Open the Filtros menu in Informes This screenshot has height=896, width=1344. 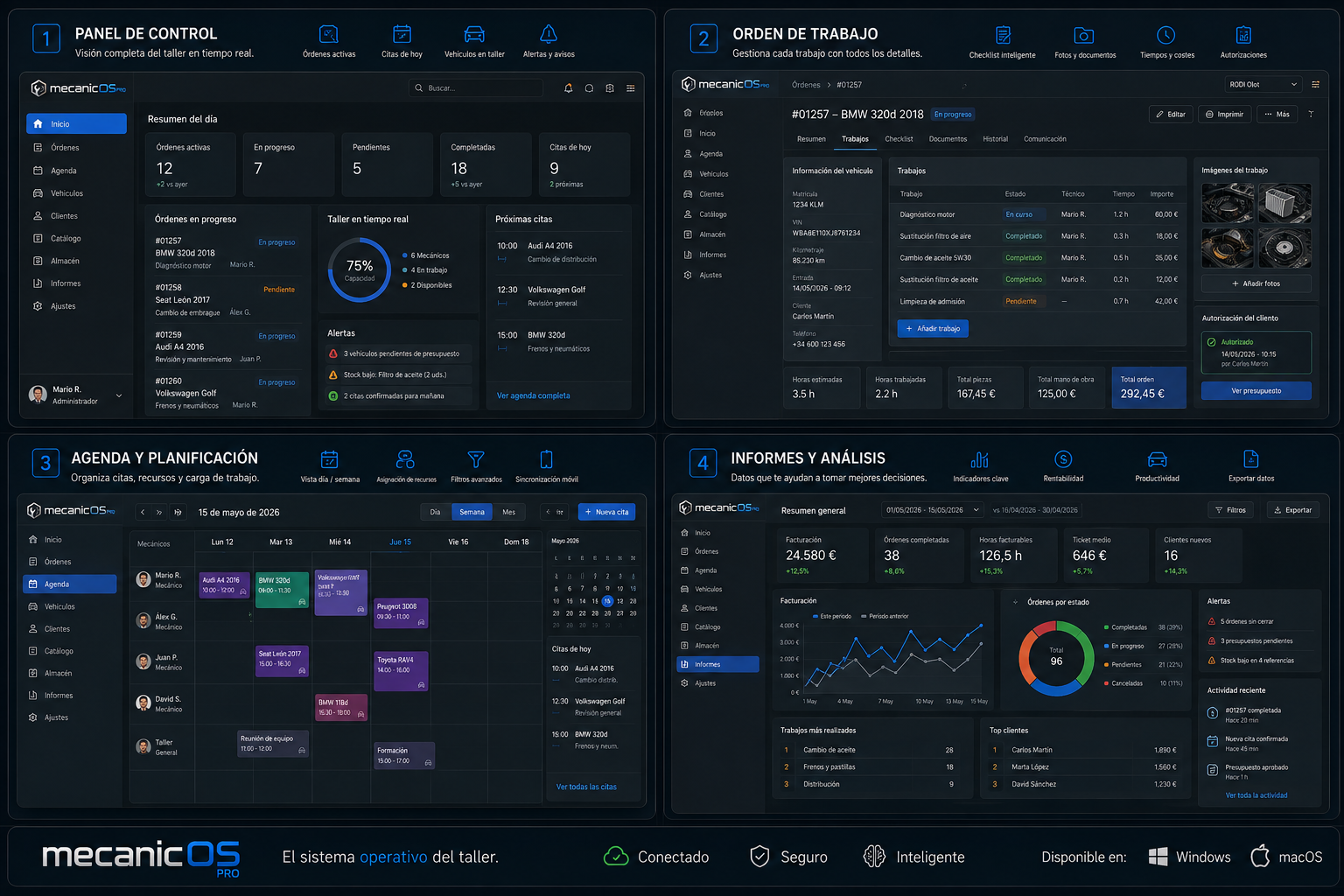(x=1231, y=510)
